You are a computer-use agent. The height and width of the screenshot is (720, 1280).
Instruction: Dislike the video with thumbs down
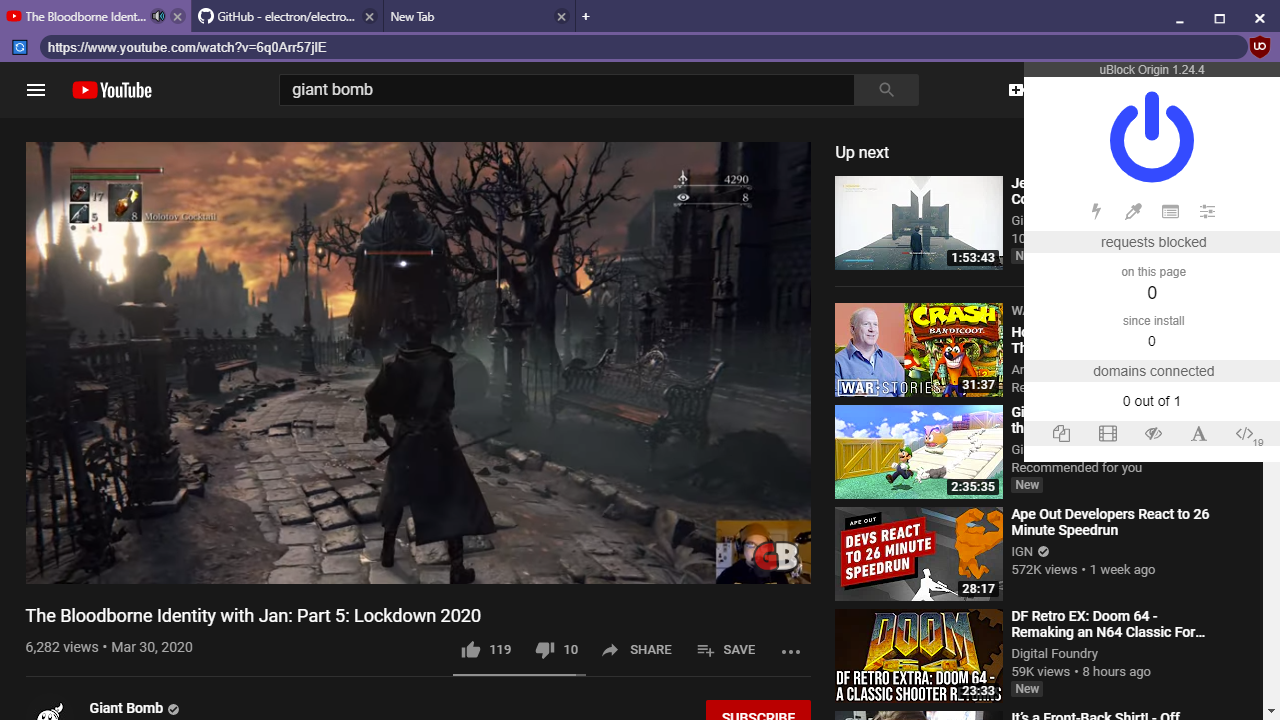click(x=557, y=650)
